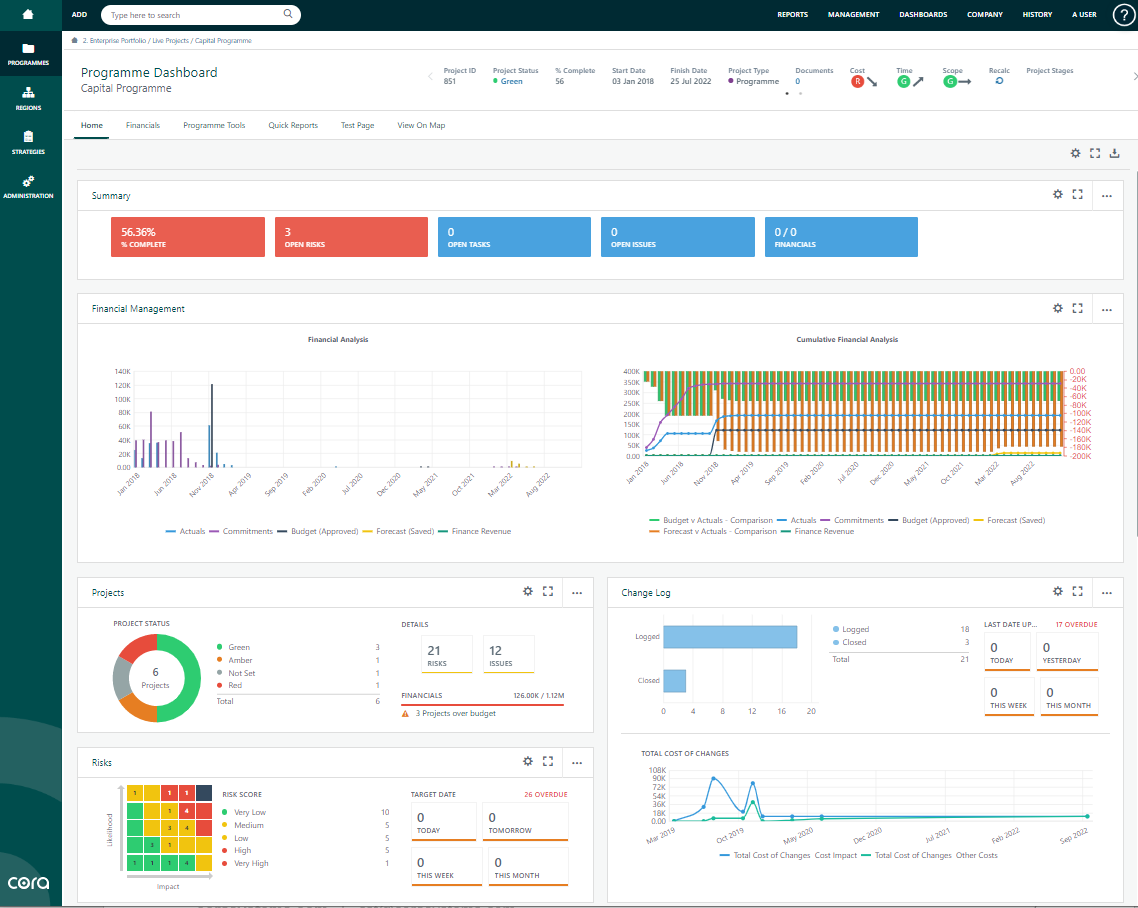Switch to the View On Map tab
The width and height of the screenshot is (1138, 908).
[x=421, y=126]
